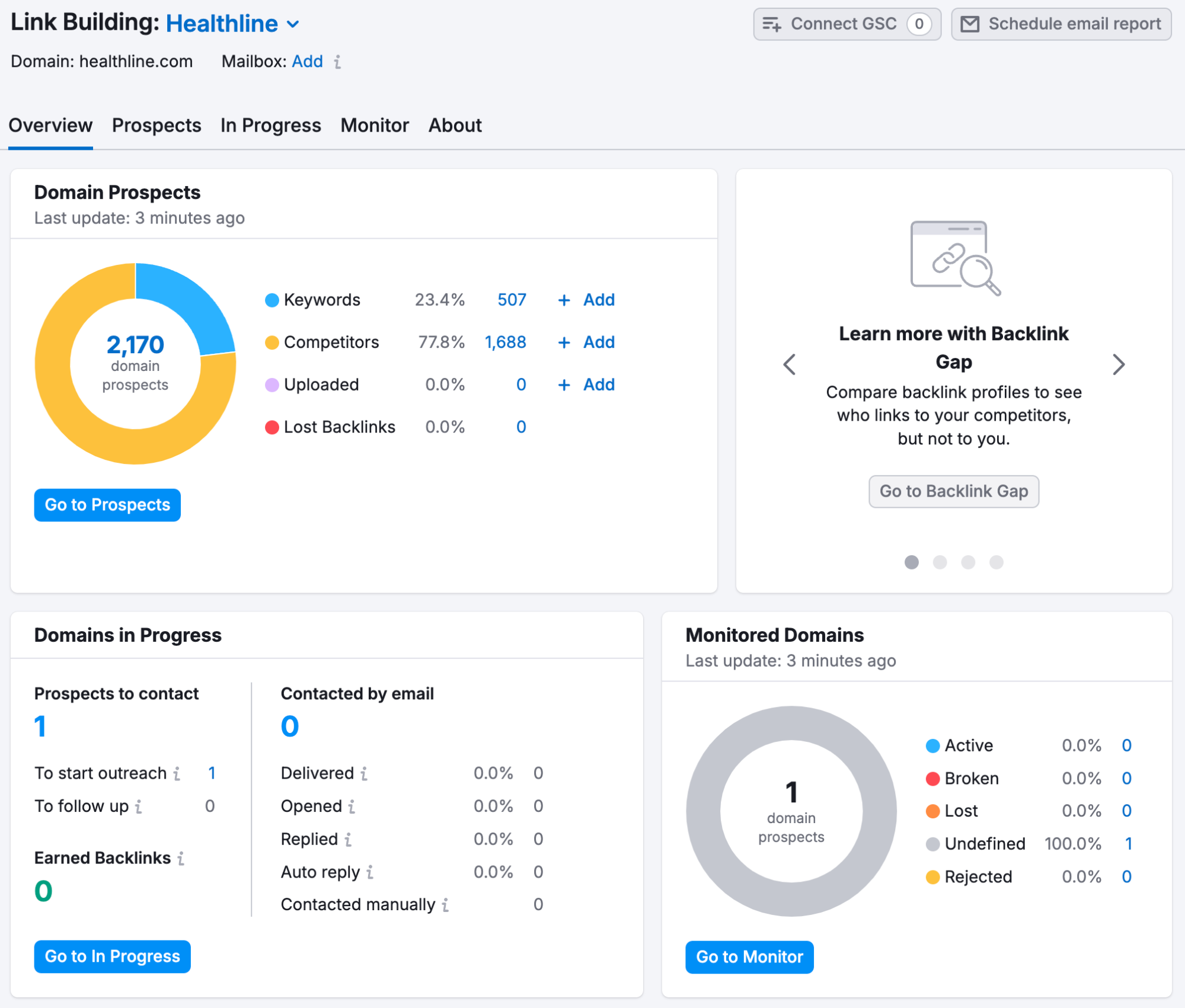1185x1008 pixels.
Task: Open the Monitor tab
Action: pos(374,125)
